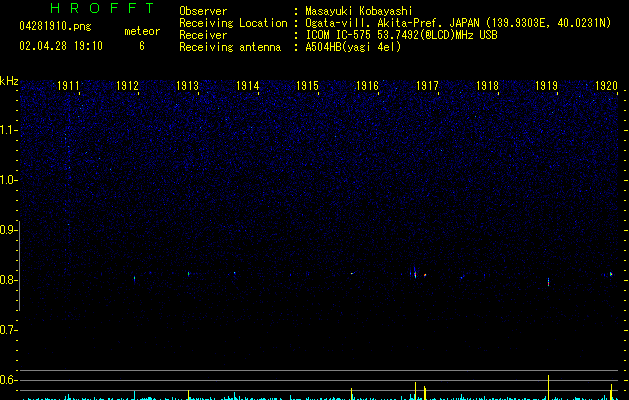The image size is (629, 400).
Task: Click the Receiver label
Action: 203,35
